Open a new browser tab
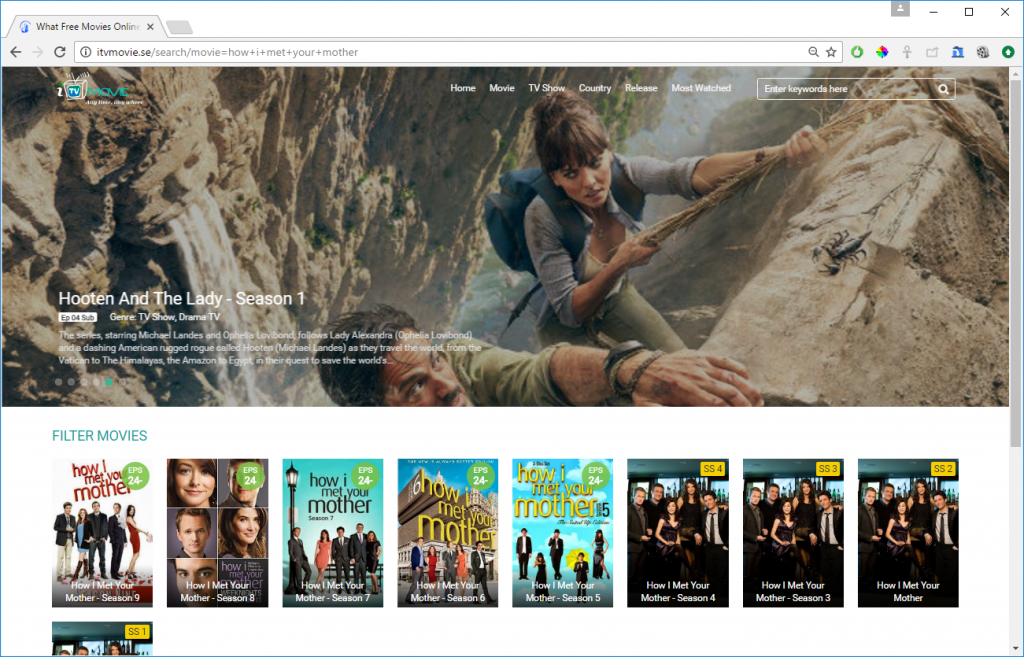 point(179,27)
